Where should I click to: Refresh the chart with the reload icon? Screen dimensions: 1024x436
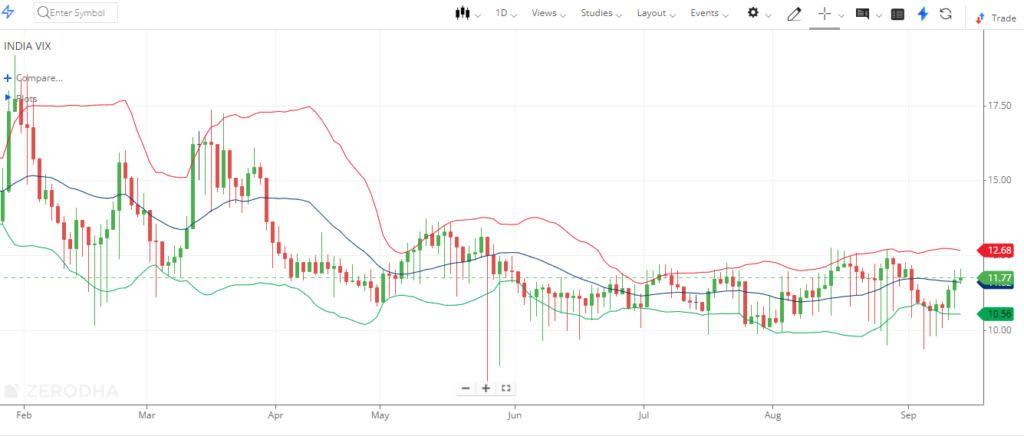945,14
